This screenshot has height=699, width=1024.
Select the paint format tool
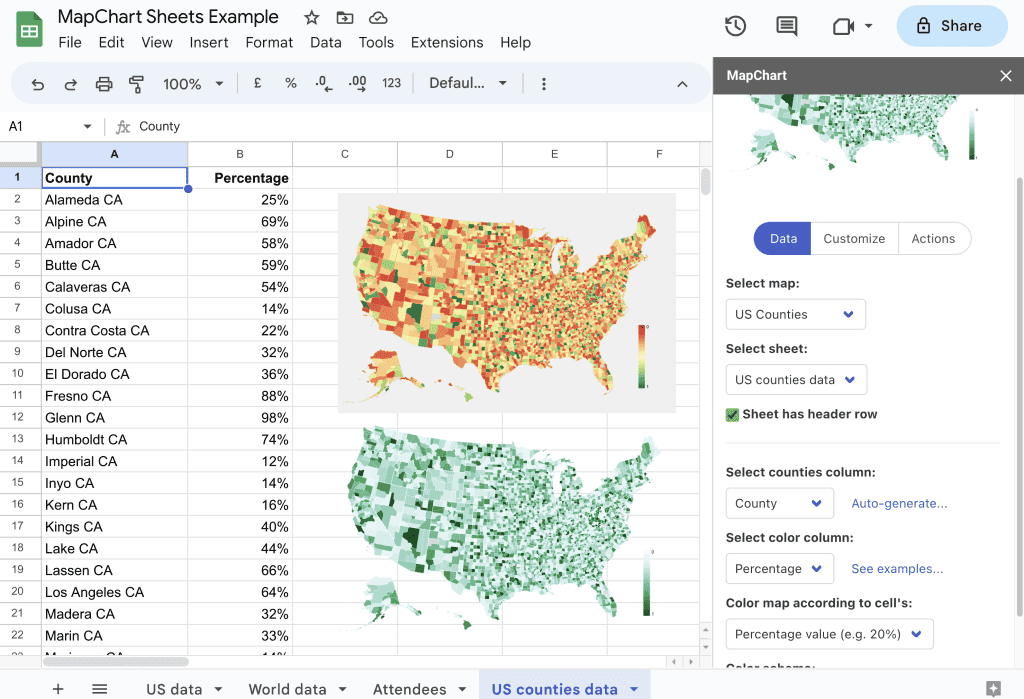[136, 84]
